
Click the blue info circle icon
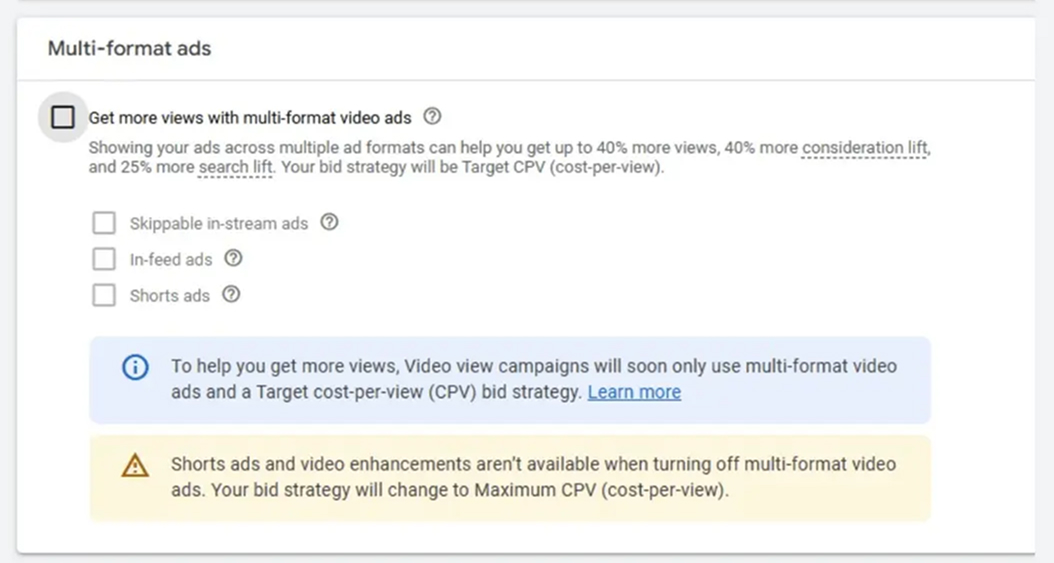pyautogui.click(x=135, y=367)
